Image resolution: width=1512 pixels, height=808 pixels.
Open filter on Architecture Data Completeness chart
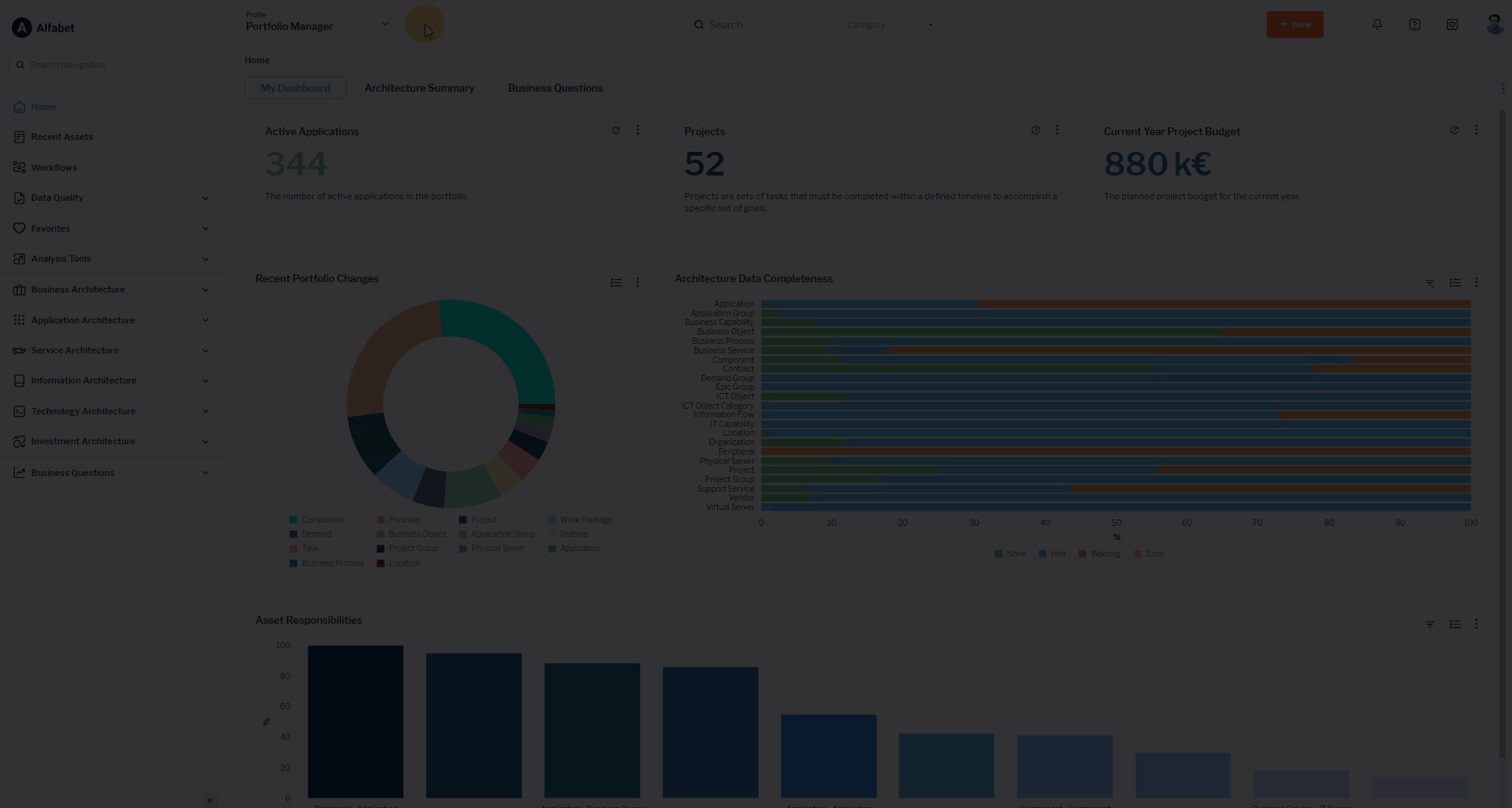tap(1430, 283)
